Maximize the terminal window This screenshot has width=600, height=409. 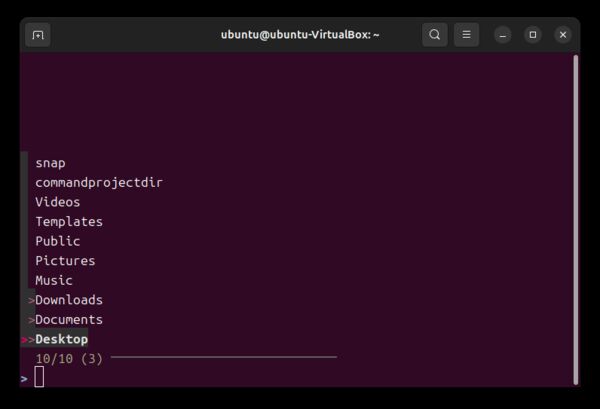(533, 35)
